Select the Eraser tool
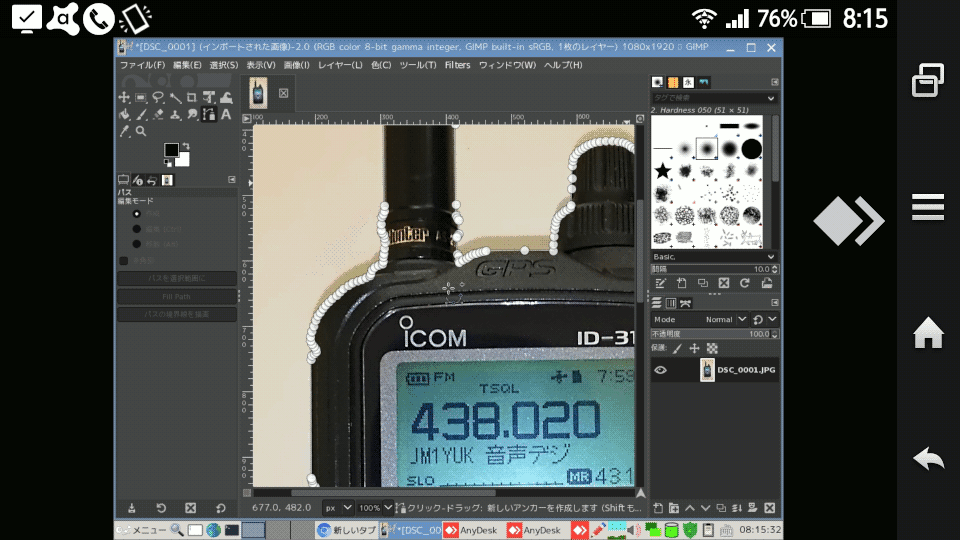This screenshot has height=540, width=960. (x=158, y=114)
